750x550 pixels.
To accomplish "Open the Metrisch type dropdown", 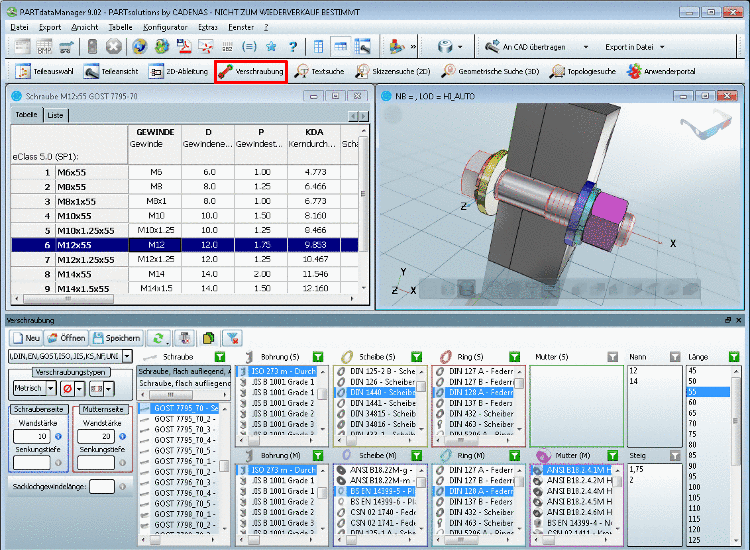I will [50, 387].
